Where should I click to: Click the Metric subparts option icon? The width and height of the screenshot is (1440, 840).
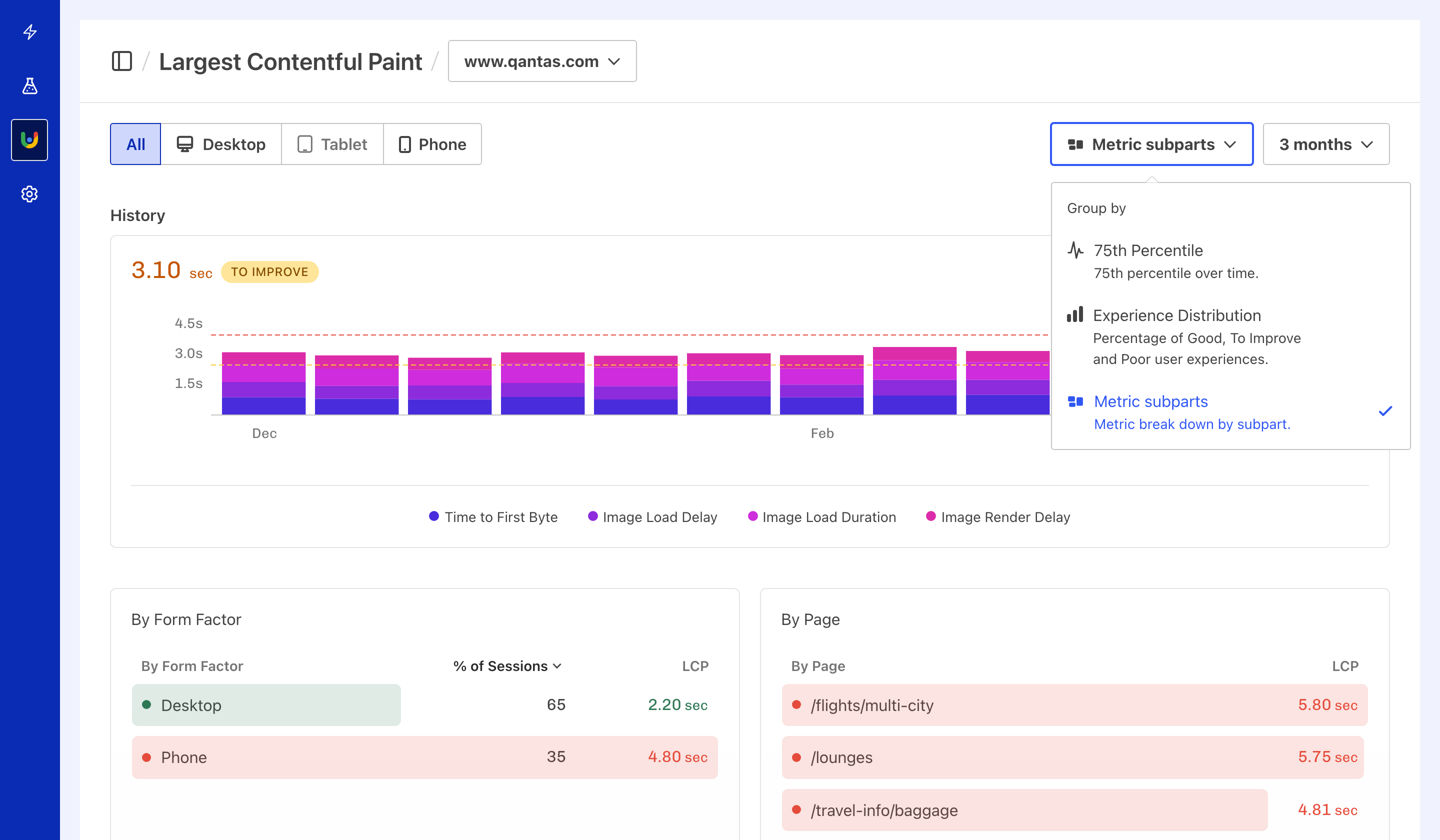(1075, 401)
